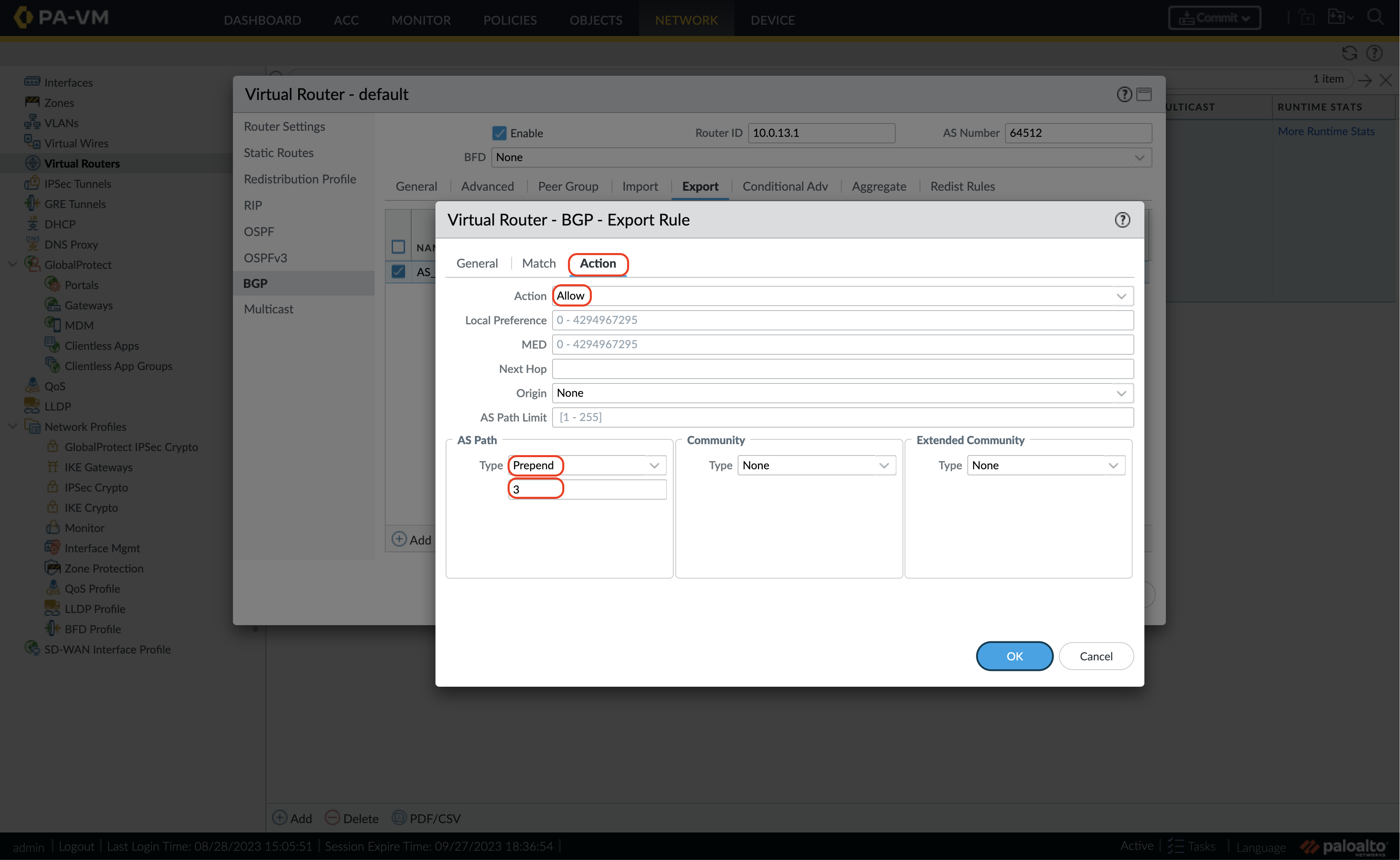Click the PDF/CSV export icon

pos(399,818)
